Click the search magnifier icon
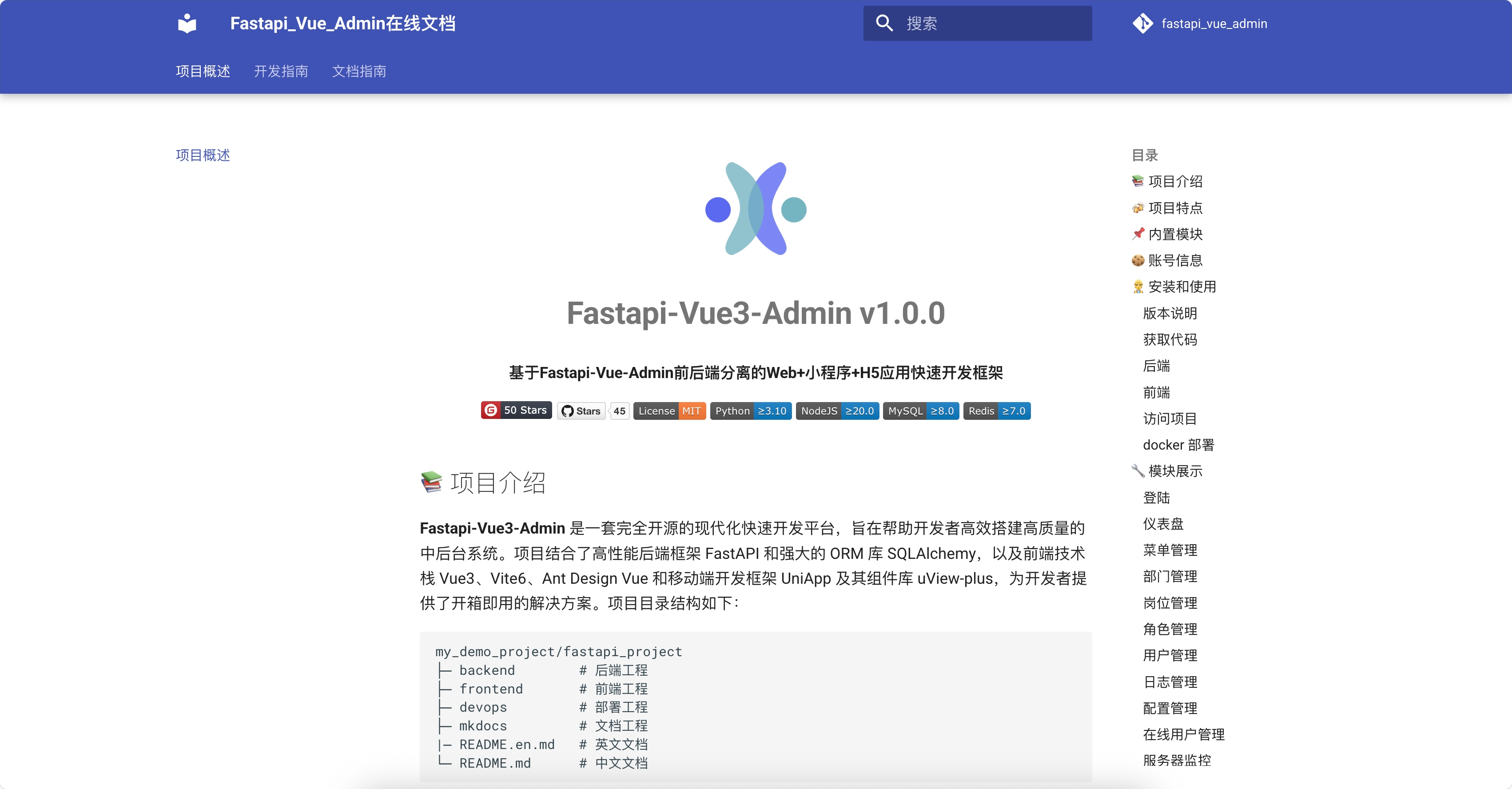The height and width of the screenshot is (789, 1512). (884, 24)
